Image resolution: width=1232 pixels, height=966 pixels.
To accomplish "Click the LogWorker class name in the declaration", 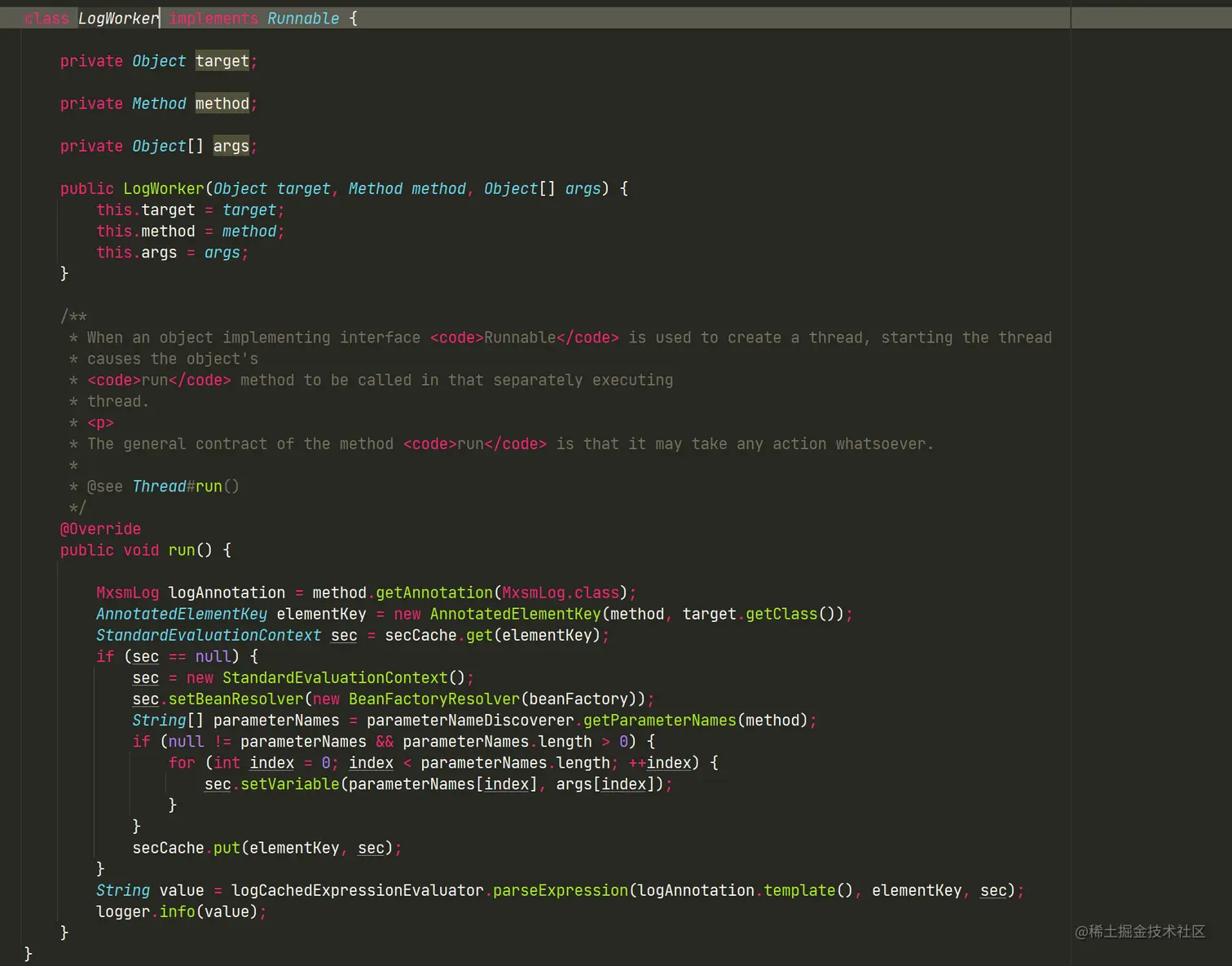I will (x=118, y=18).
